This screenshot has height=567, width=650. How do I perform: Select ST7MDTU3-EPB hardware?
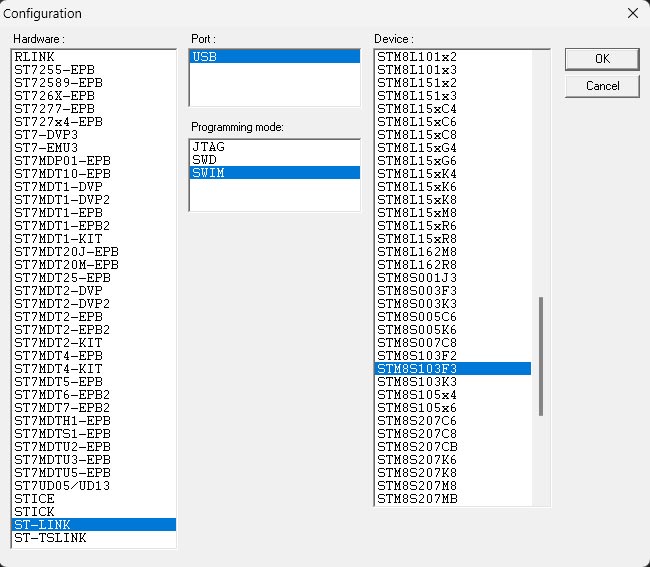pyautogui.click(x=94, y=460)
